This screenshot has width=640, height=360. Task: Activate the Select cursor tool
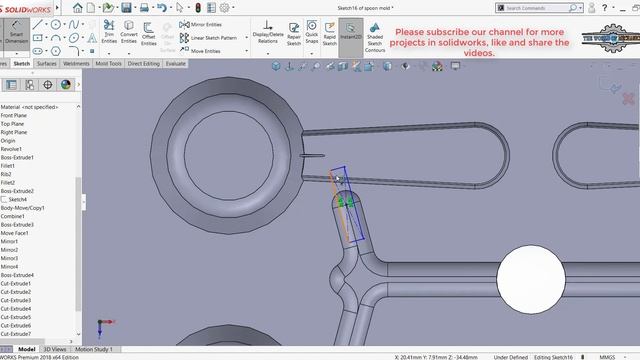click(x=180, y=7)
